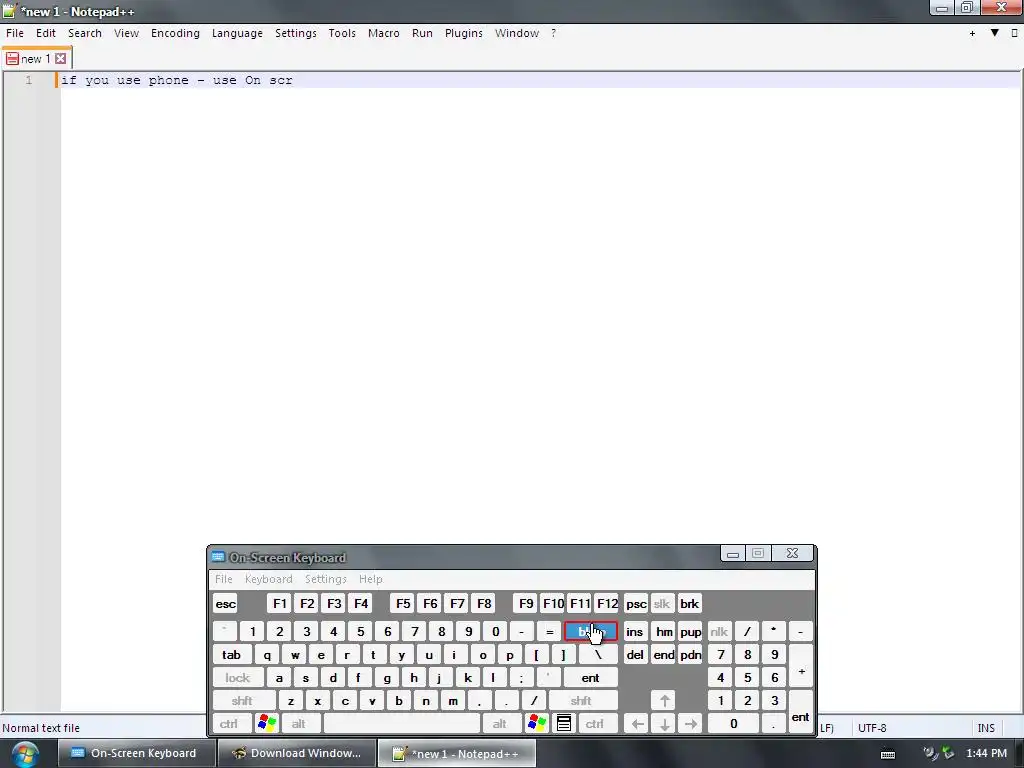The width and height of the screenshot is (1024, 768).
Task: Open the View menu
Action: pyautogui.click(x=126, y=33)
